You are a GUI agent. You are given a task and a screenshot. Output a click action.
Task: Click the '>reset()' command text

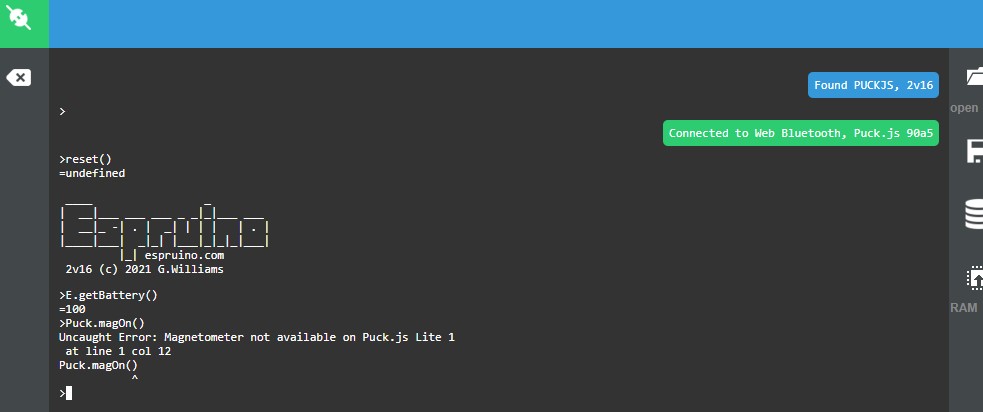click(85, 159)
